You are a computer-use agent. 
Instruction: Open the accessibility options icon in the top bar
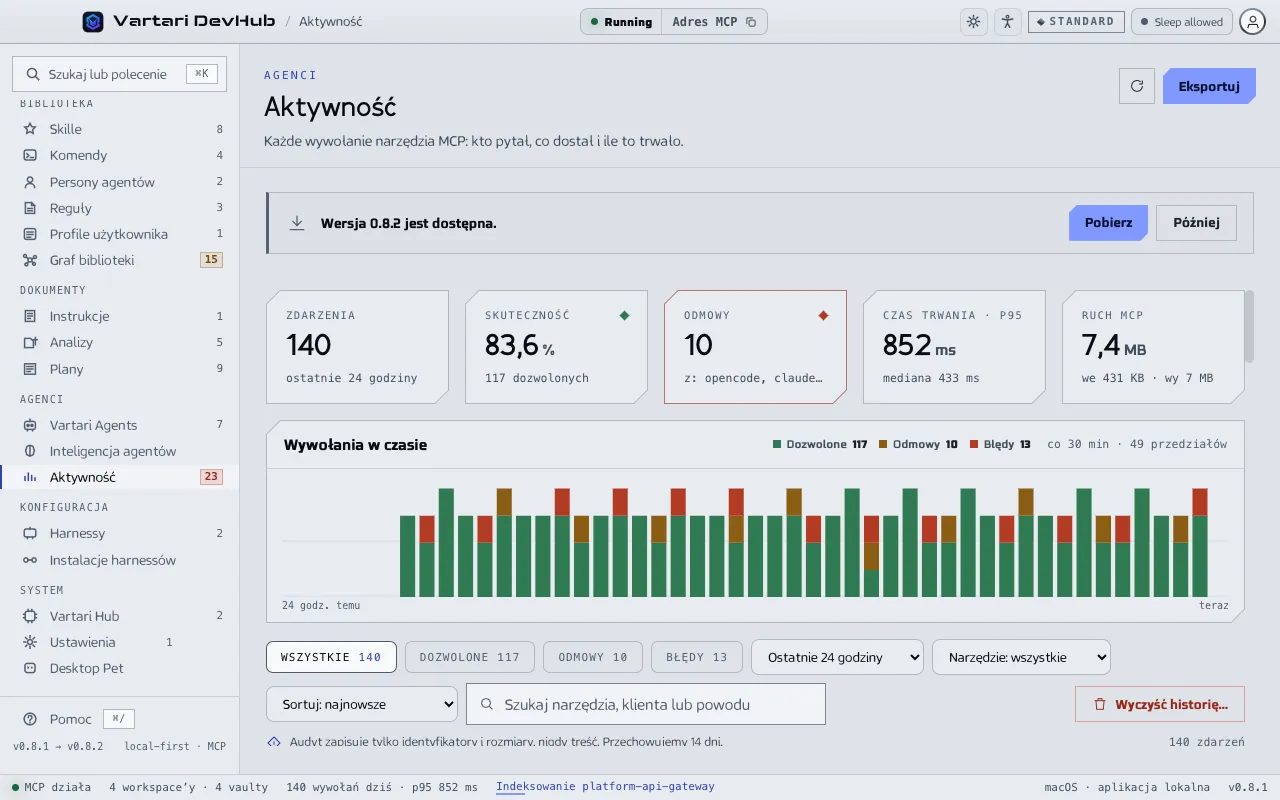[x=1007, y=21]
